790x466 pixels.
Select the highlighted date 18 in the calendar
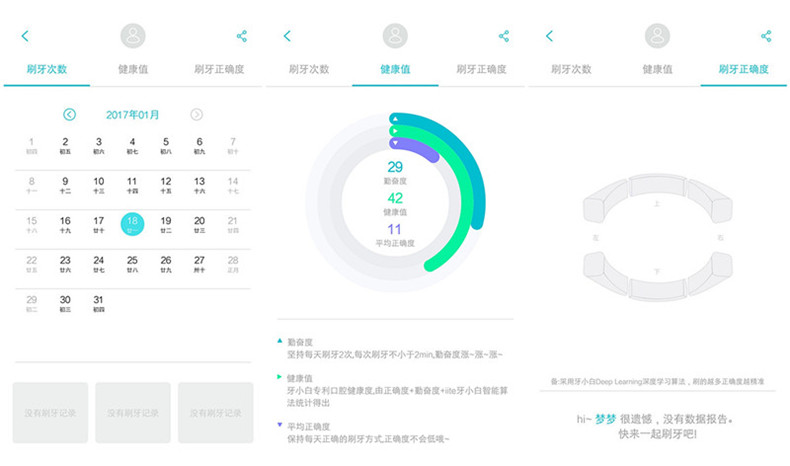click(132, 224)
